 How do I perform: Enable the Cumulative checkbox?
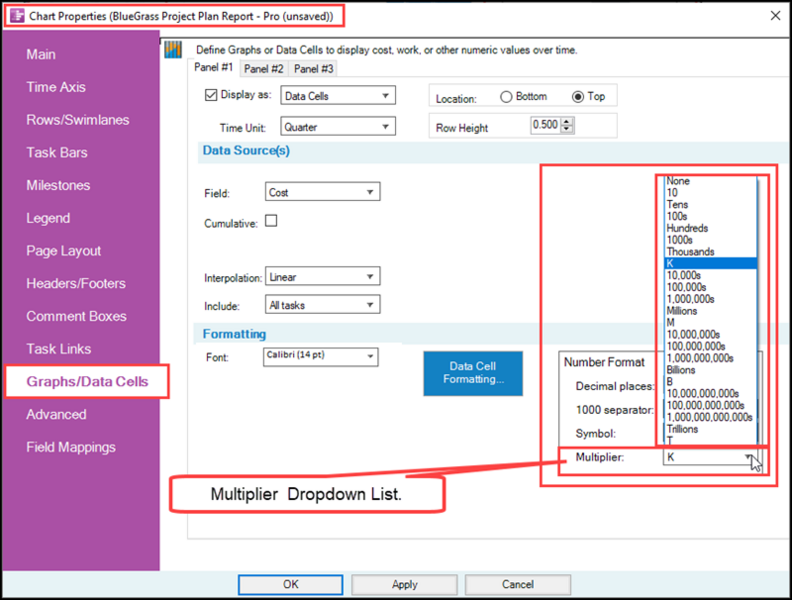(271, 221)
